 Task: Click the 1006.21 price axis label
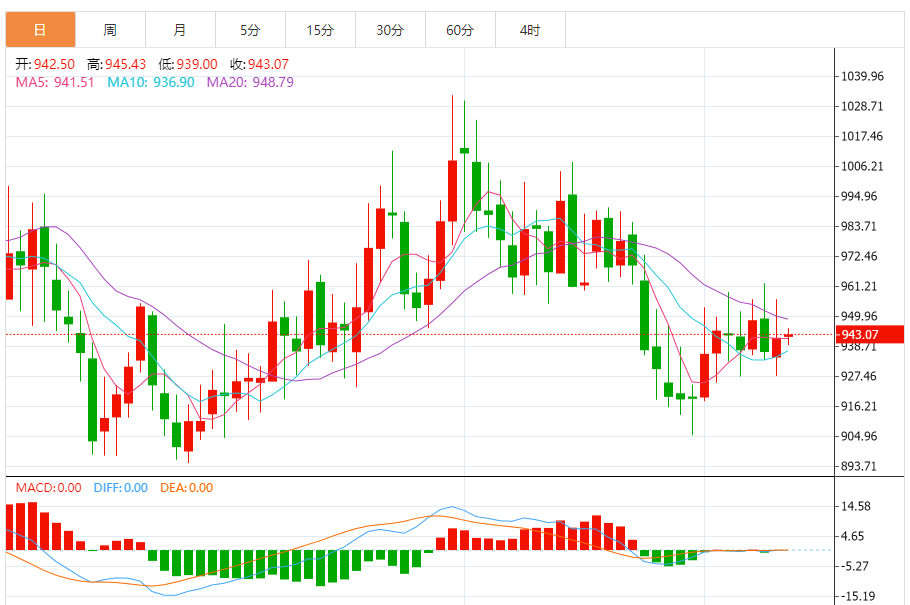coord(862,167)
